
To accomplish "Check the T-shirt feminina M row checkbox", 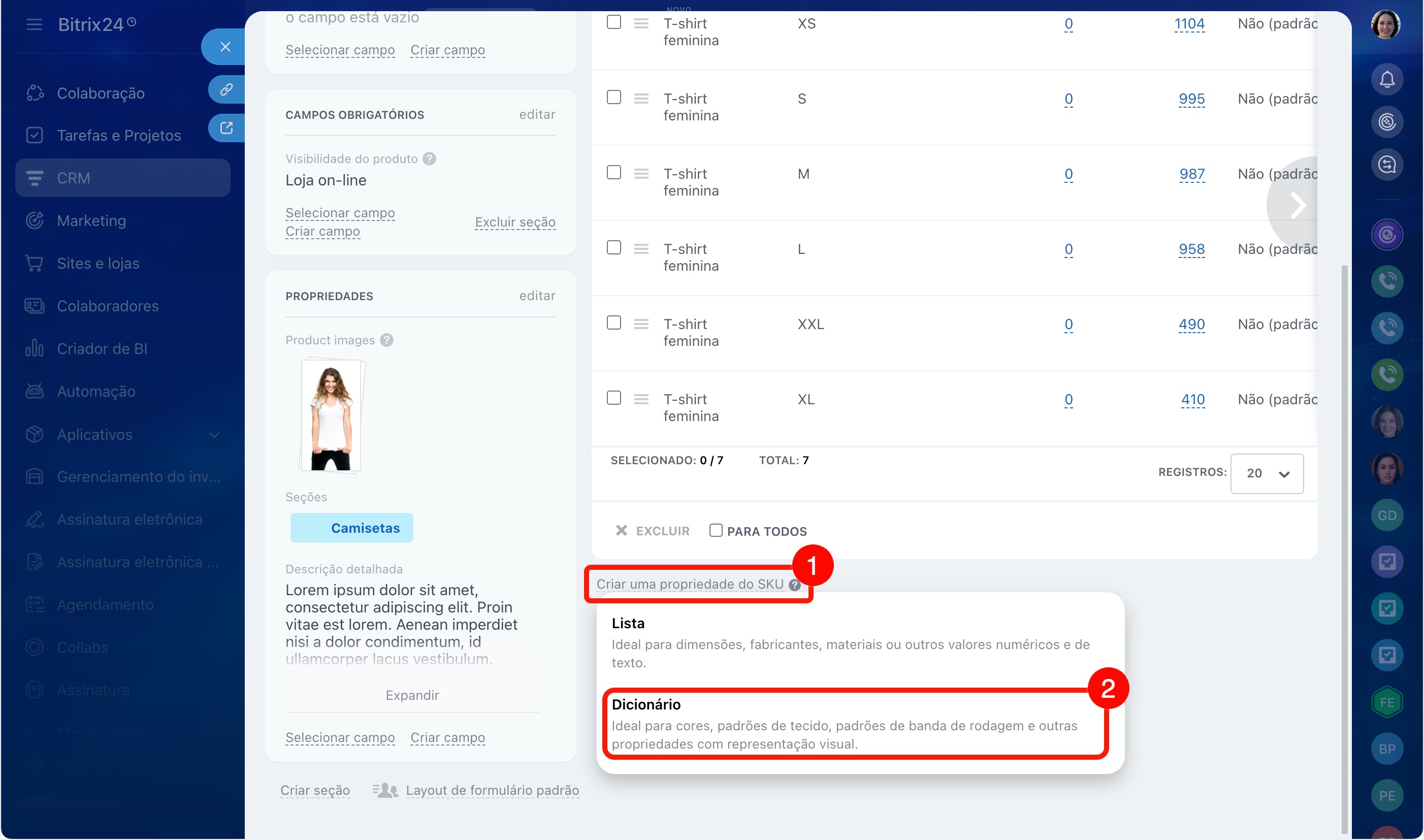I will (613, 173).
